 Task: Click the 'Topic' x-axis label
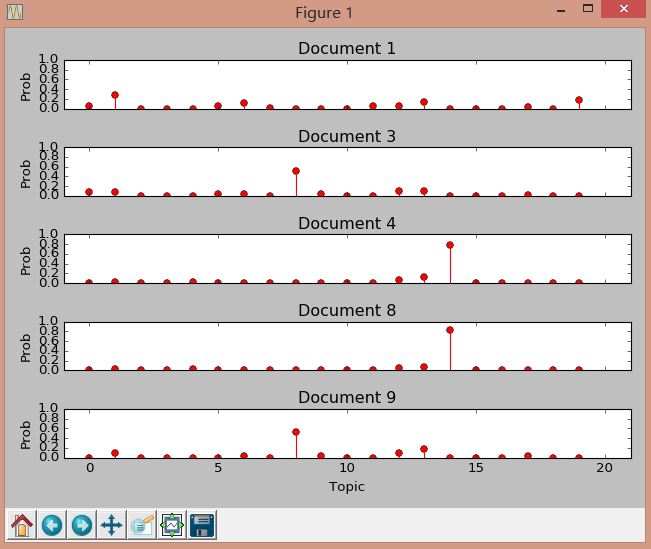tap(347, 486)
